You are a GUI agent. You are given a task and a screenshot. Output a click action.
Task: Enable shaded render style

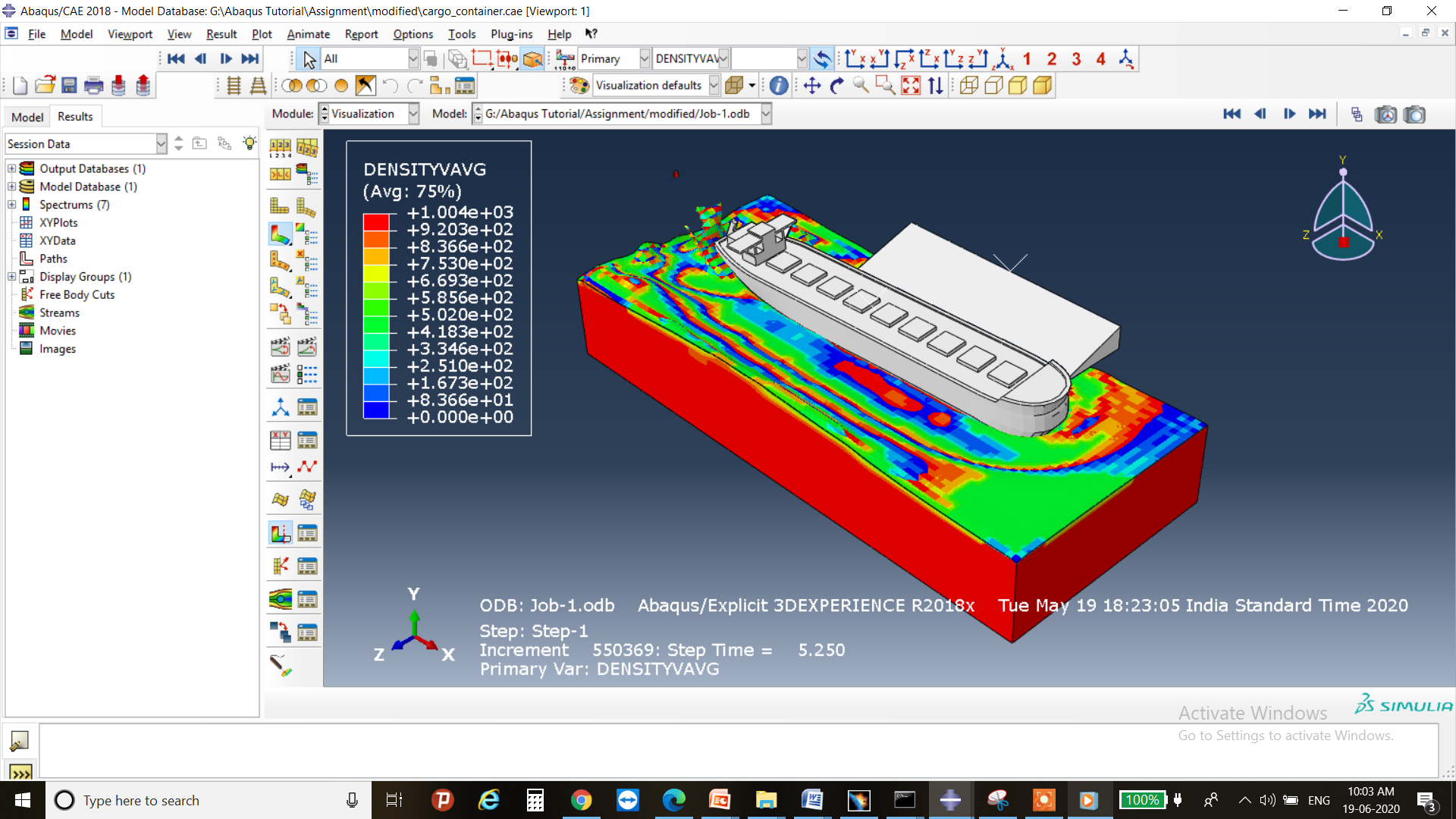tap(1043, 86)
